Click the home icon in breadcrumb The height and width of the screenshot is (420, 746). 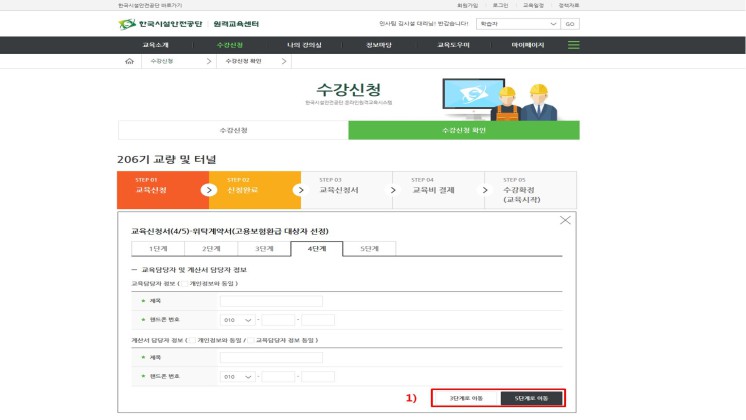tap(129, 61)
